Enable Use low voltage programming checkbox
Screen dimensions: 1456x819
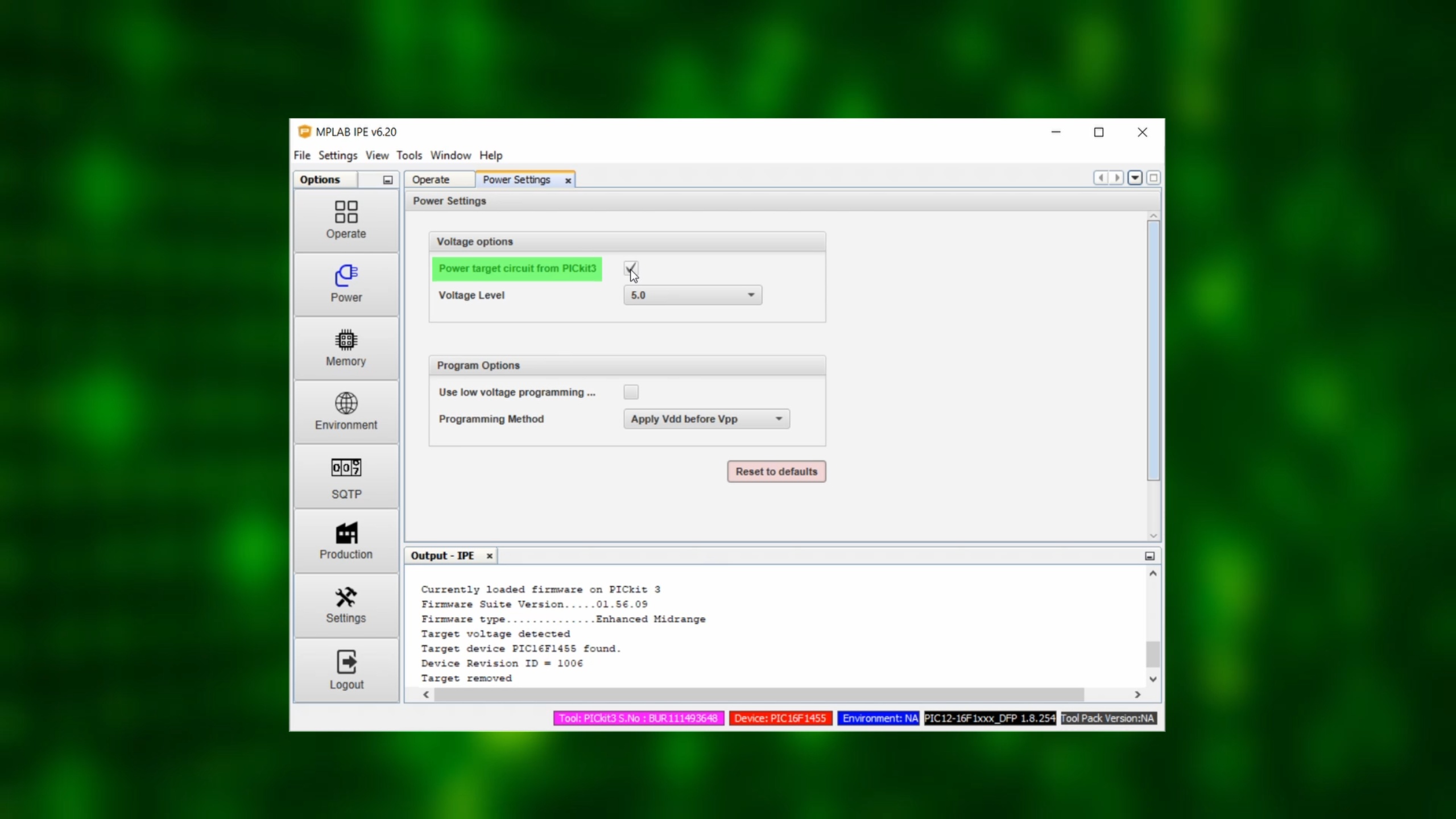coord(631,392)
